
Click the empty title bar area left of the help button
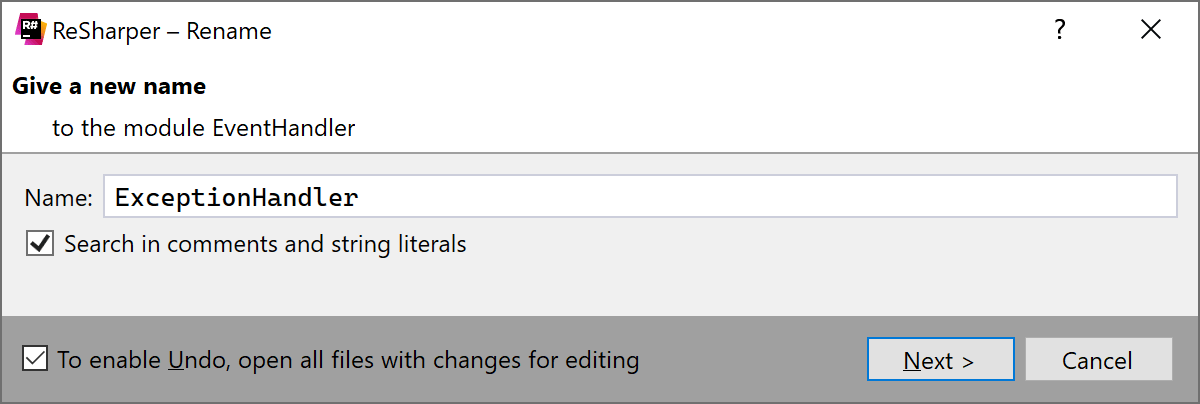pos(650,31)
